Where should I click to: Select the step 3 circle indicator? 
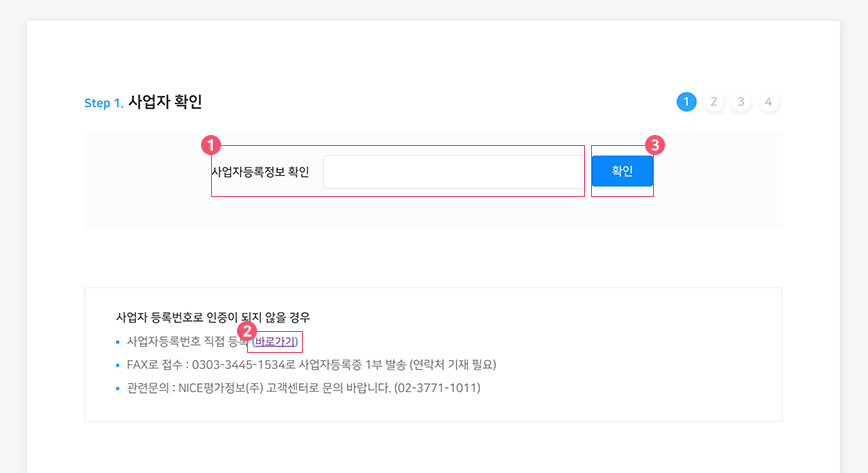[741, 102]
